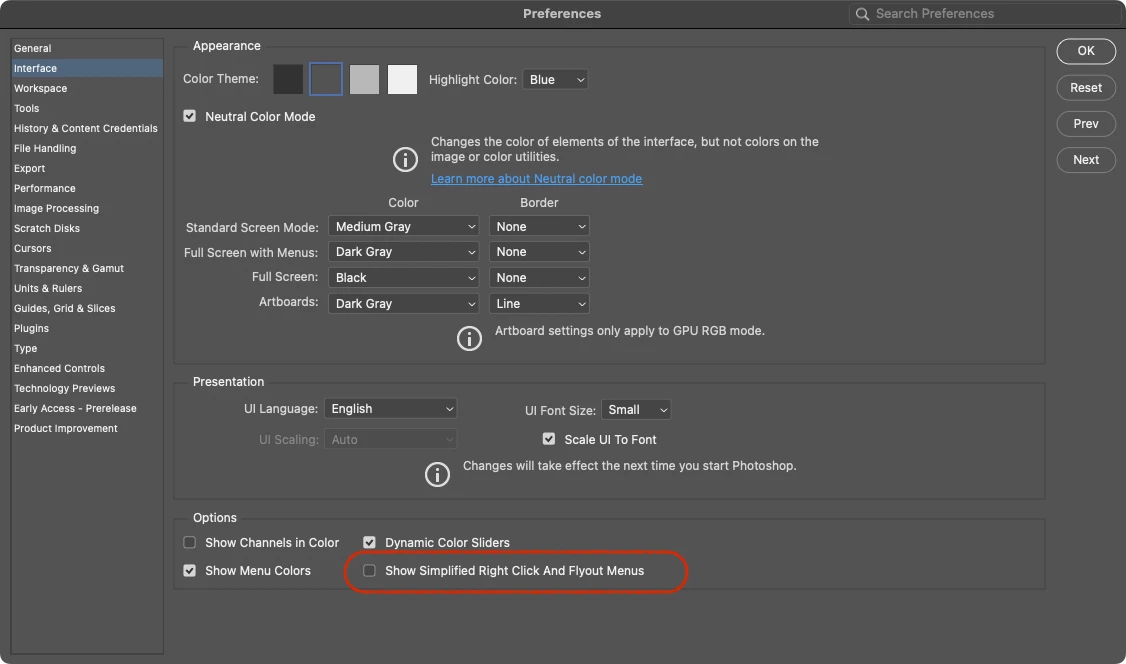Disable Dynamic Color Sliders checkbox
1126x664 pixels.
[x=369, y=543]
